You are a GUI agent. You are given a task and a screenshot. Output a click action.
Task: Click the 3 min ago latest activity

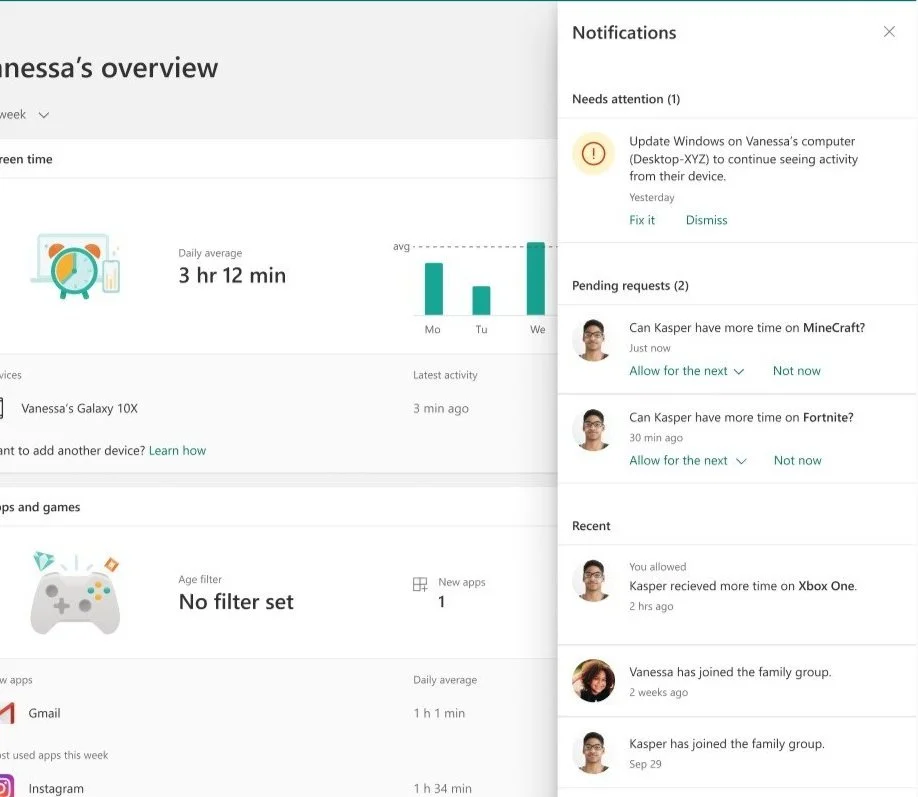tap(441, 408)
